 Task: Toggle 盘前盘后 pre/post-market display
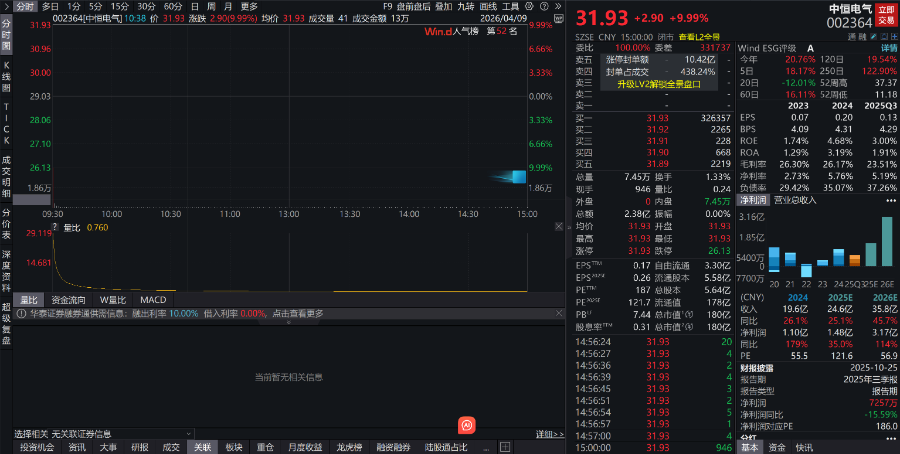[x=413, y=6]
